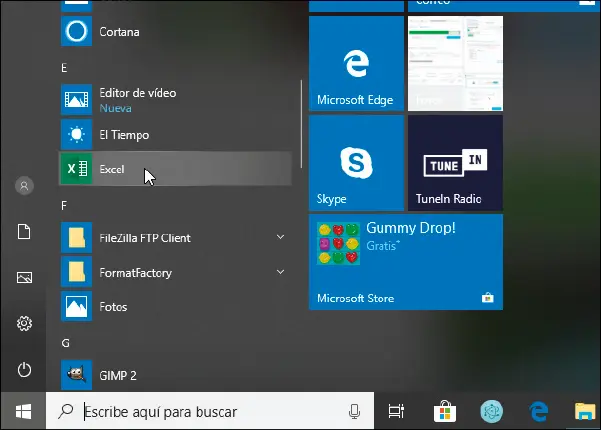The height and width of the screenshot is (430, 601).
Task: Click the microphone icon in search box
Action: (354, 411)
